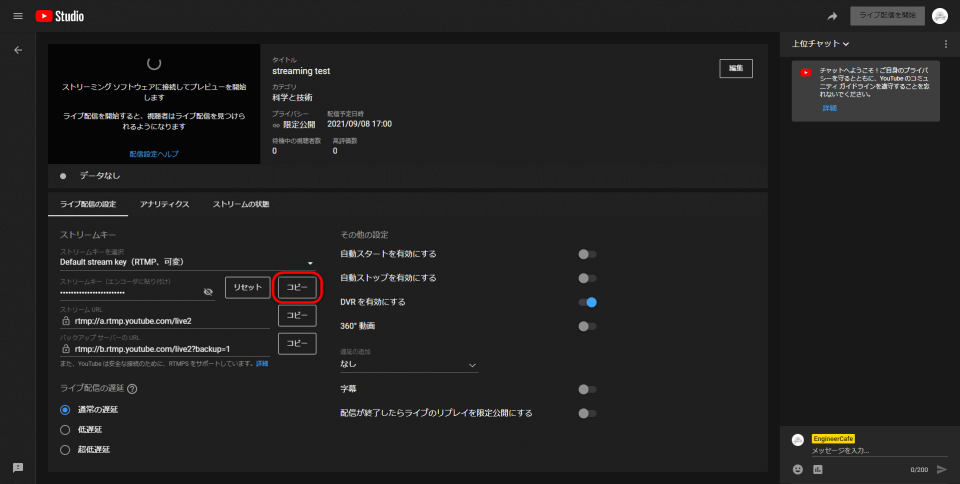The image size is (960, 484).
Task: Click the YouTube Studio logo
Action: tap(60, 16)
